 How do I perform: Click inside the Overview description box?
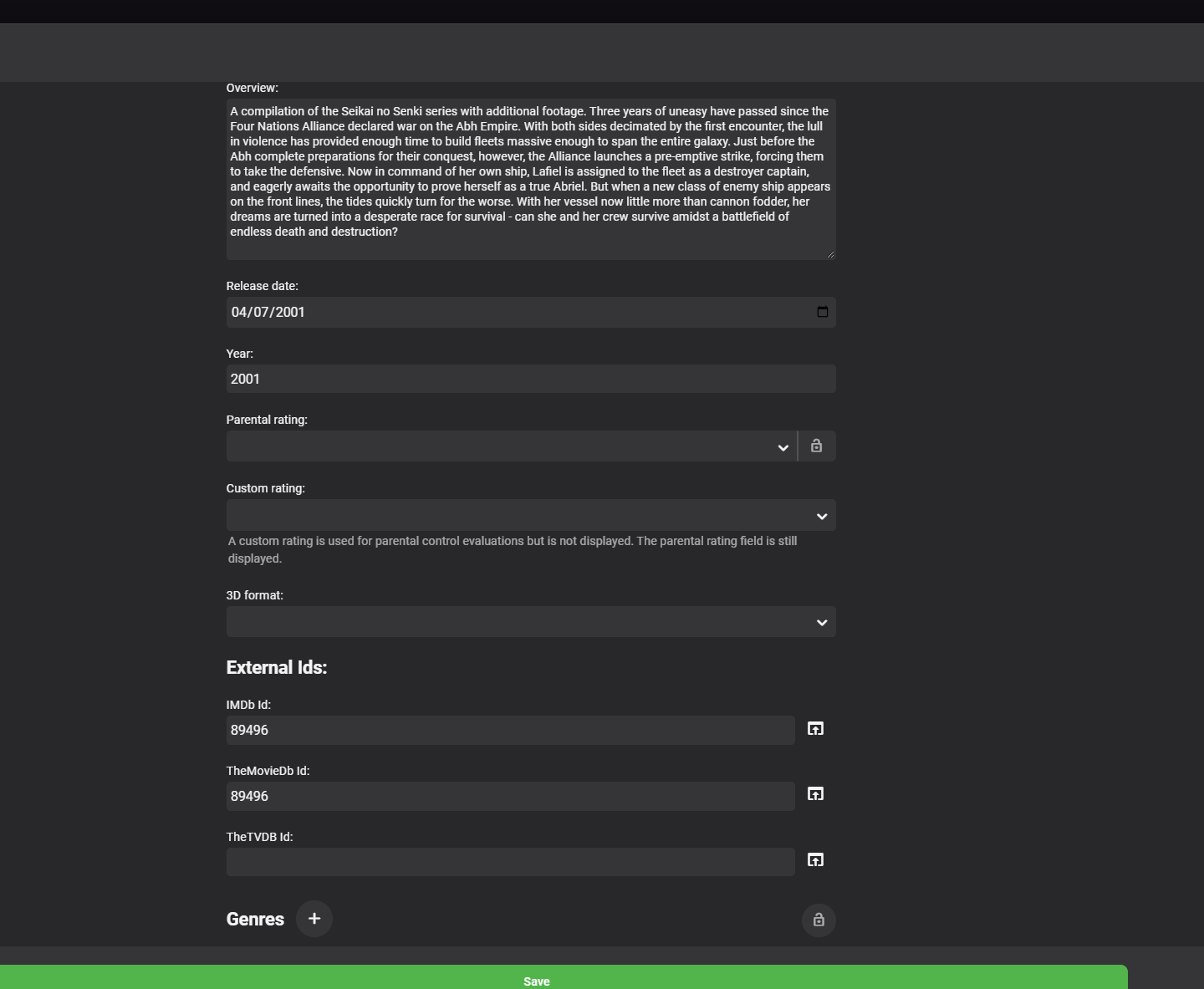530,180
